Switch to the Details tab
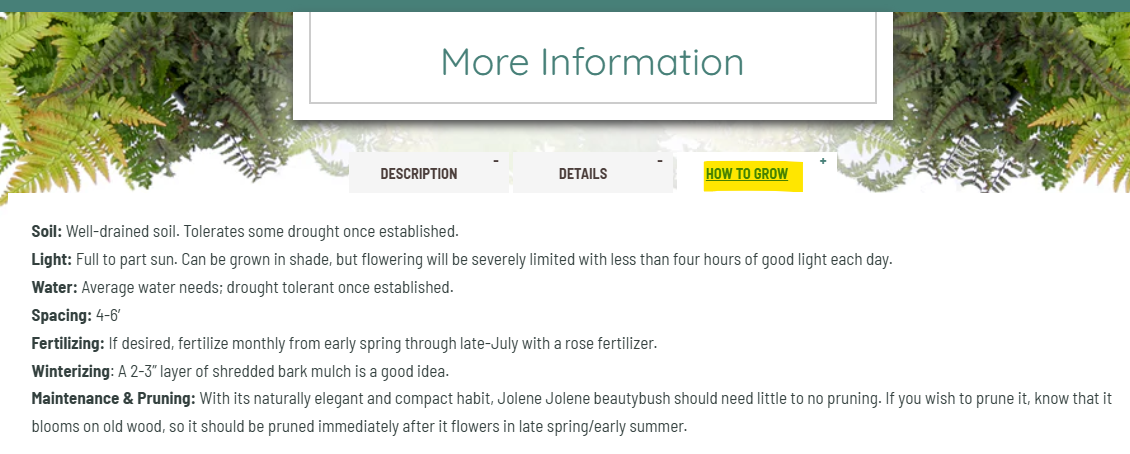 582,174
